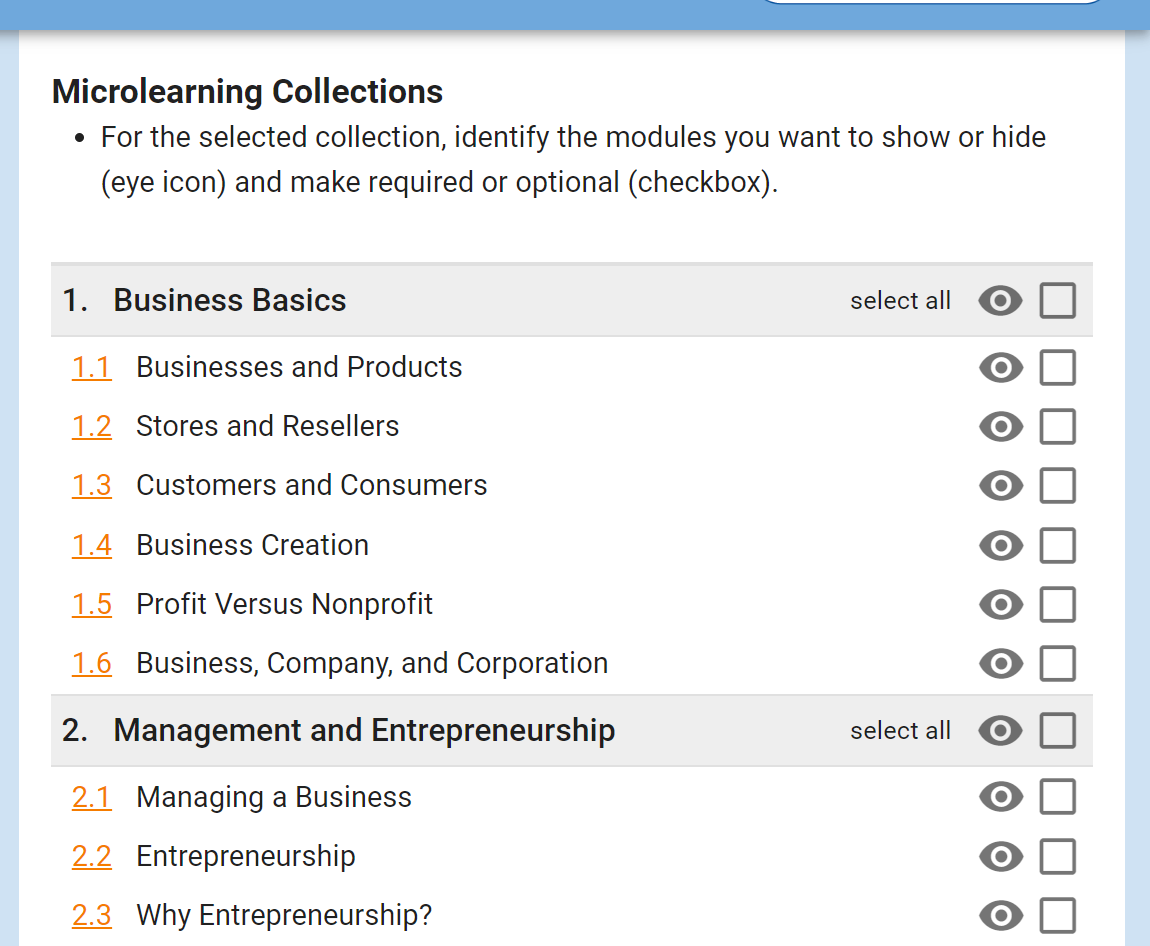Screen dimensions: 1150x946
Task: Toggle visibility of Stores and Resellers
Action: [x=1000, y=427]
